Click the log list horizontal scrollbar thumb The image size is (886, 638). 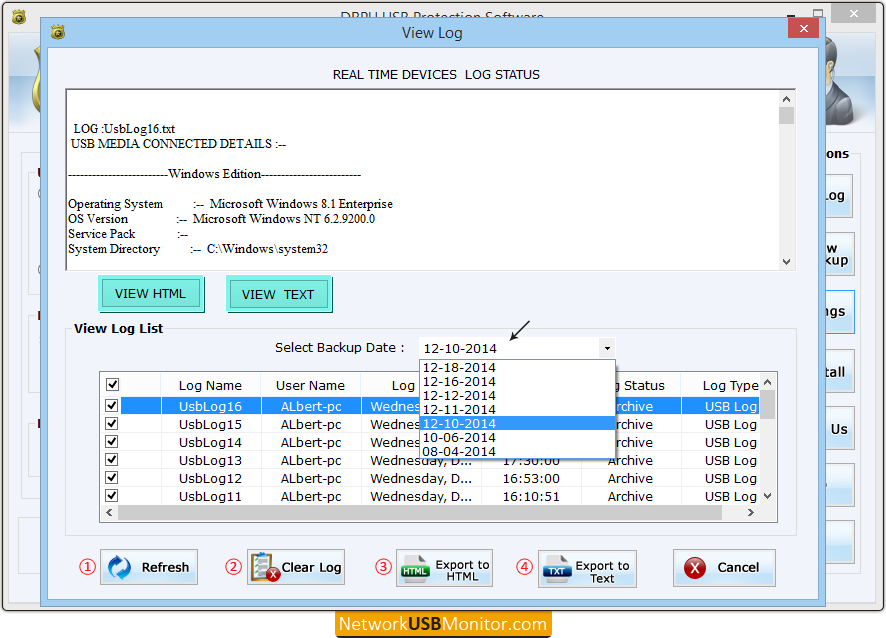tap(420, 513)
